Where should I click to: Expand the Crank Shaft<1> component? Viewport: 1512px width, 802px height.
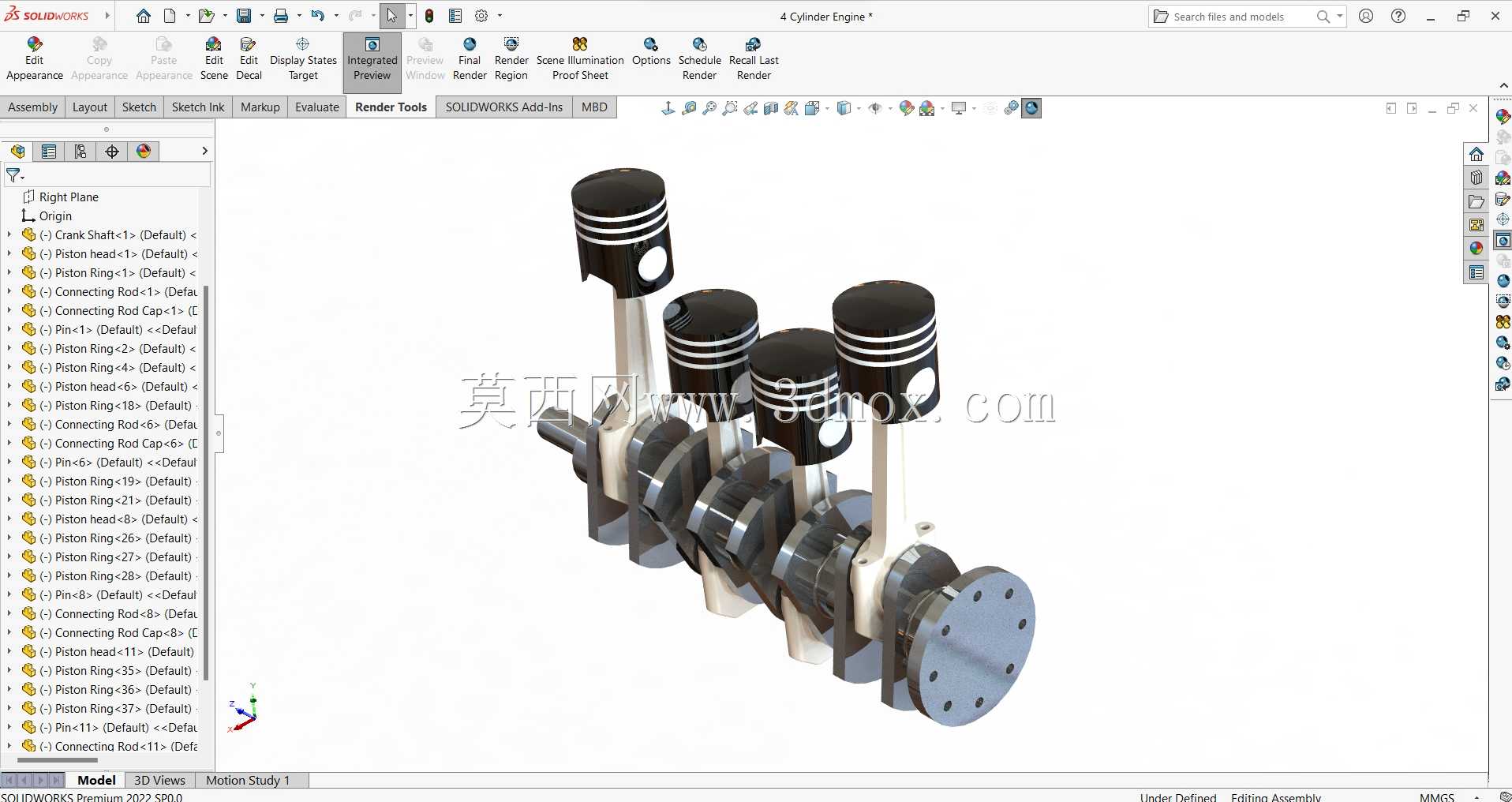point(9,234)
